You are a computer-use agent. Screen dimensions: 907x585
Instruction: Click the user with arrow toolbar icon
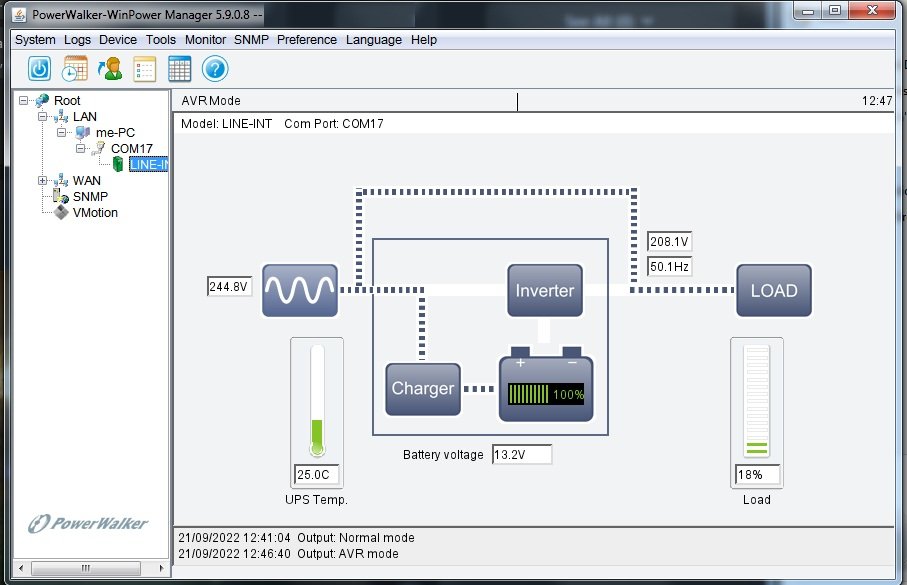(x=110, y=69)
